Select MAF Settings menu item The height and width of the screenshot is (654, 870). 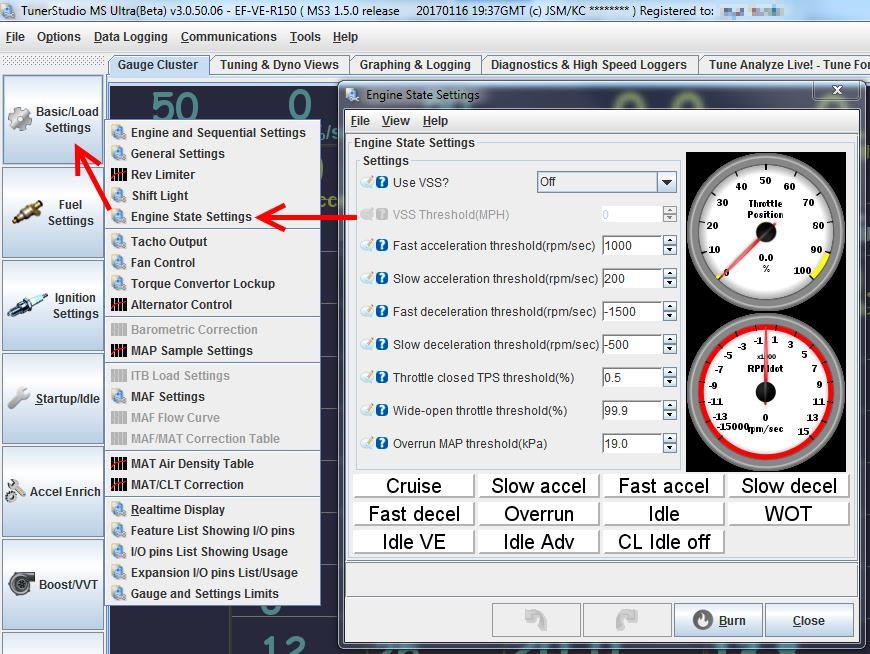pyautogui.click(x=213, y=397)
